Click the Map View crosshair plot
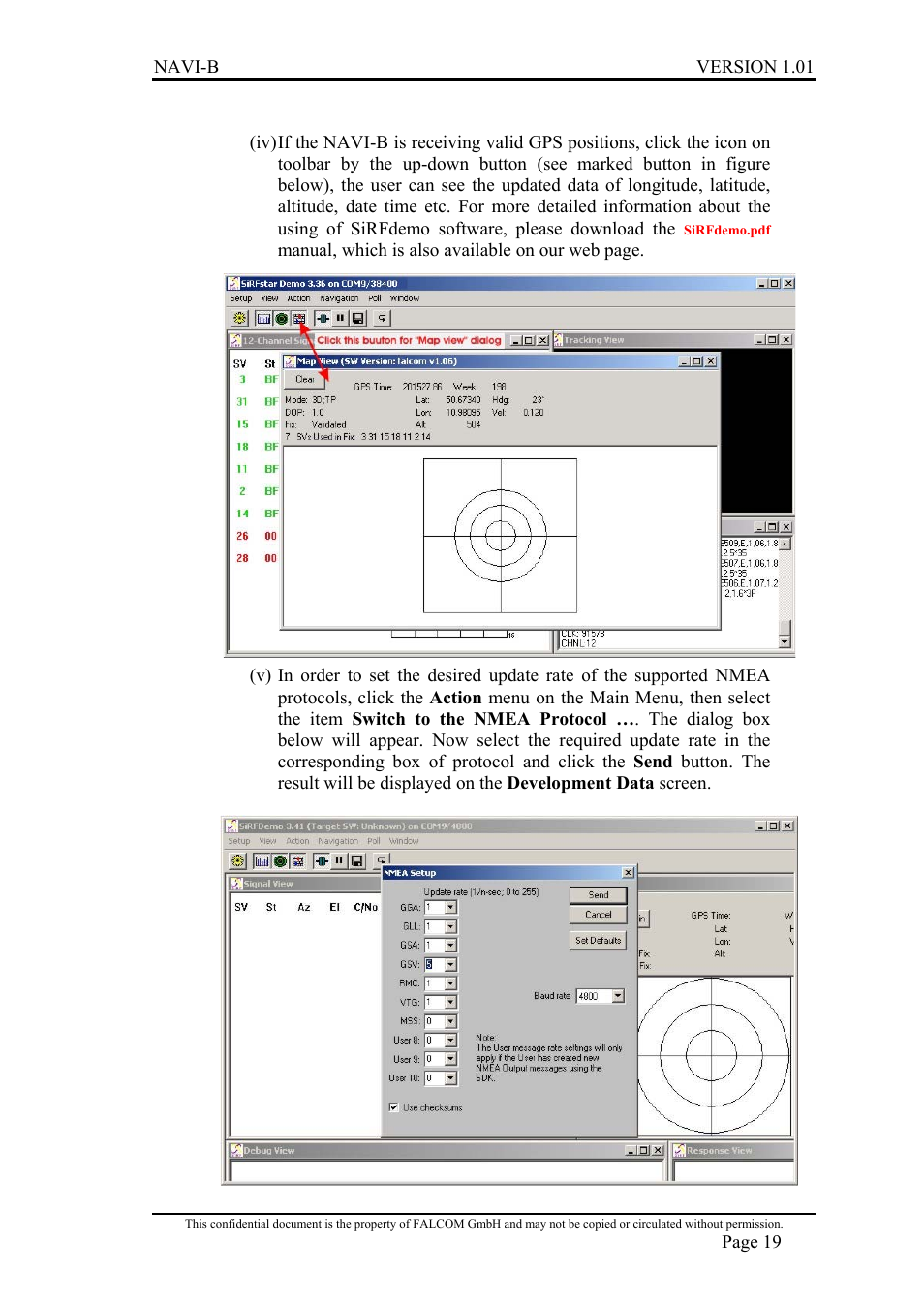The height and width of the screenshot is (1309, 924). coord(500,535)
